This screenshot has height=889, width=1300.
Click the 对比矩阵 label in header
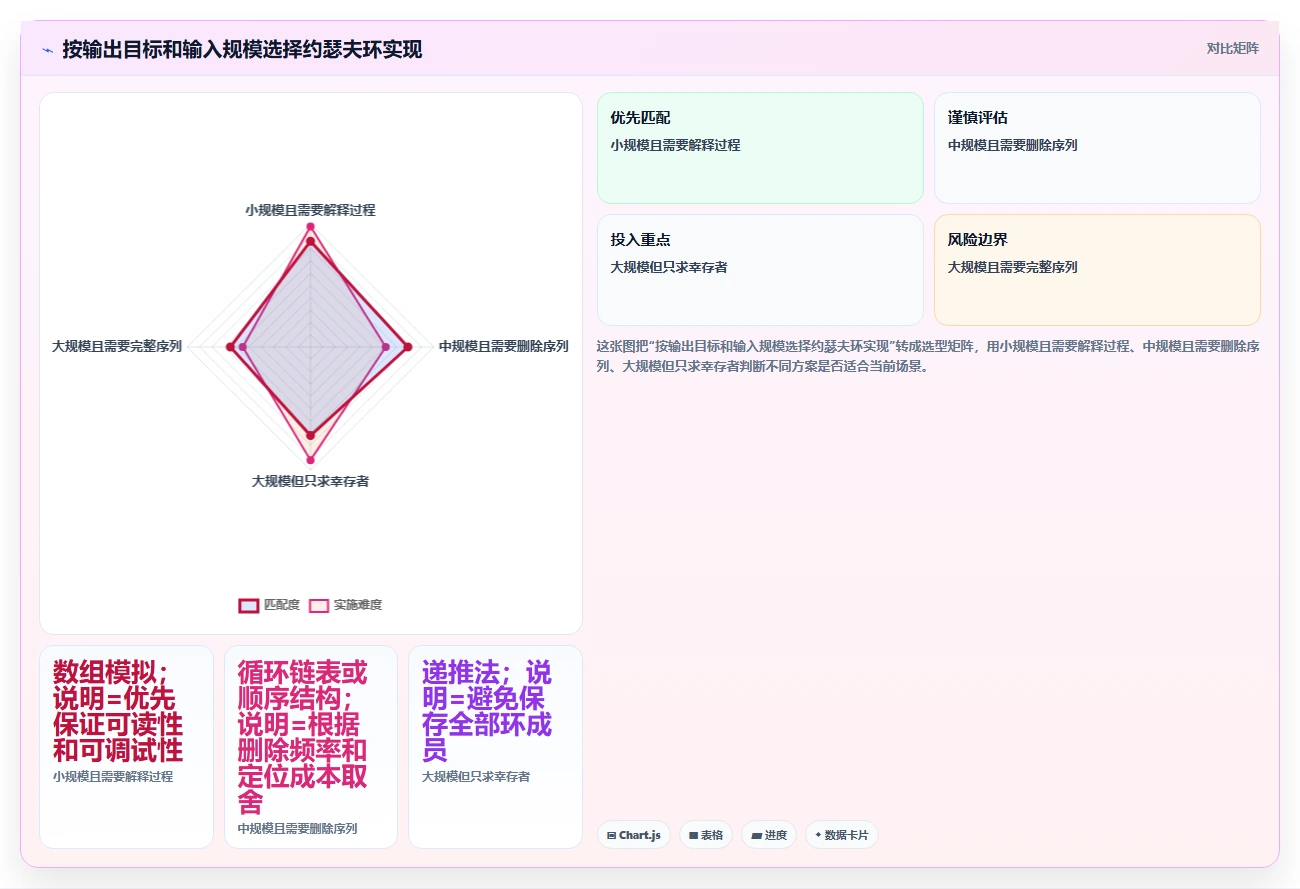pos(1233,48)
